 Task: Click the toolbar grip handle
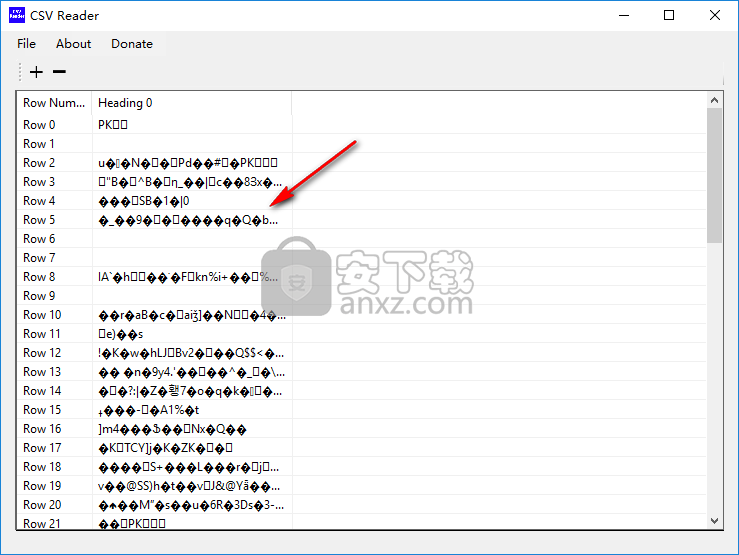[x=20, y=72]
